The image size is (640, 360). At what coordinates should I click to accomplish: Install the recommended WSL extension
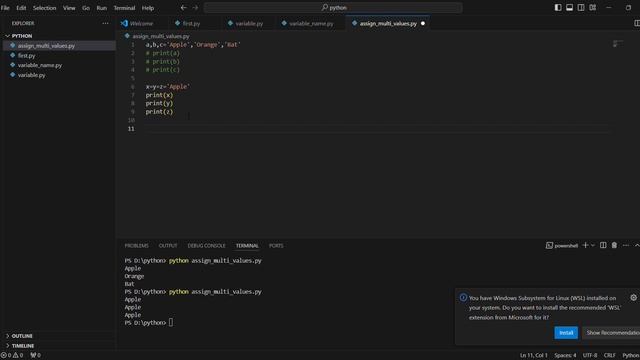pyautogui.click(x=566, y=333)
